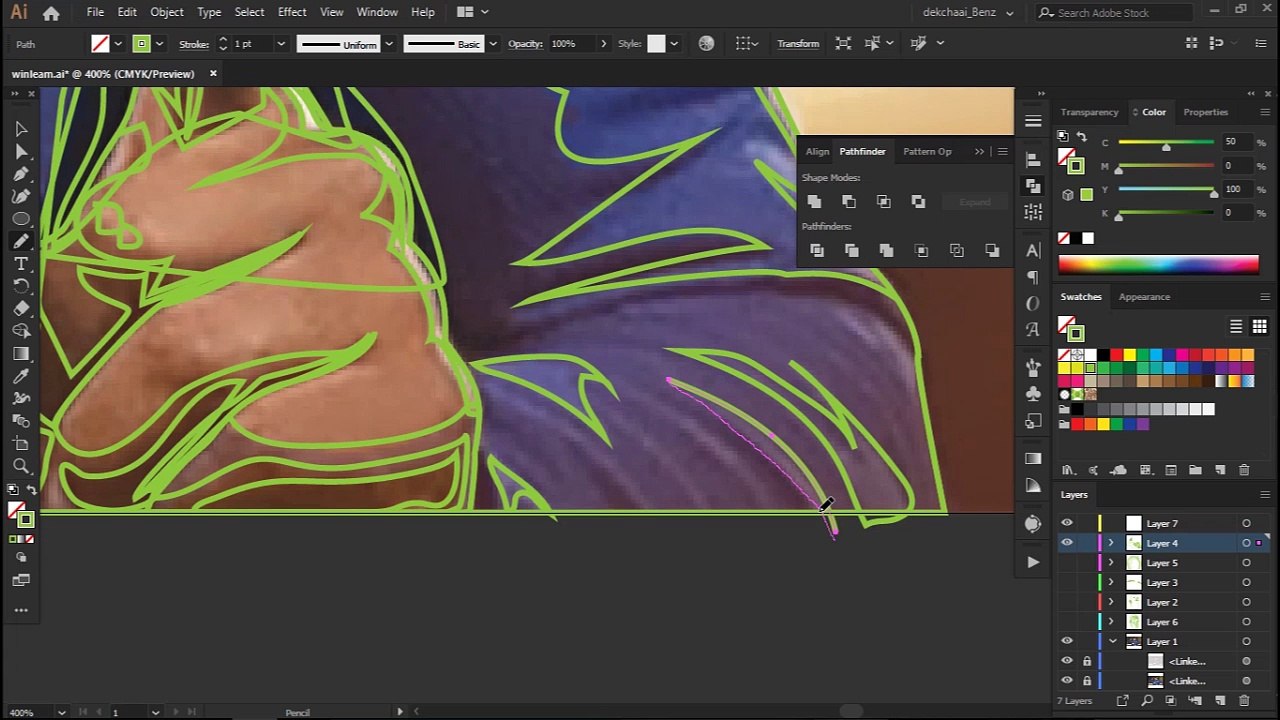This screenshot has height=720, width=1280.
Task: Open the Effect menu
Action: [x=292, y=12]
